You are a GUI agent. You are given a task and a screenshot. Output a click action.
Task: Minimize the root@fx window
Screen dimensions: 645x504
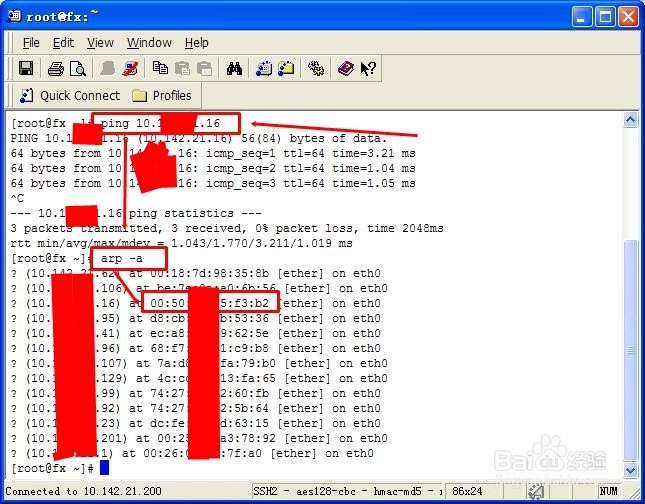tap(581, 17)
